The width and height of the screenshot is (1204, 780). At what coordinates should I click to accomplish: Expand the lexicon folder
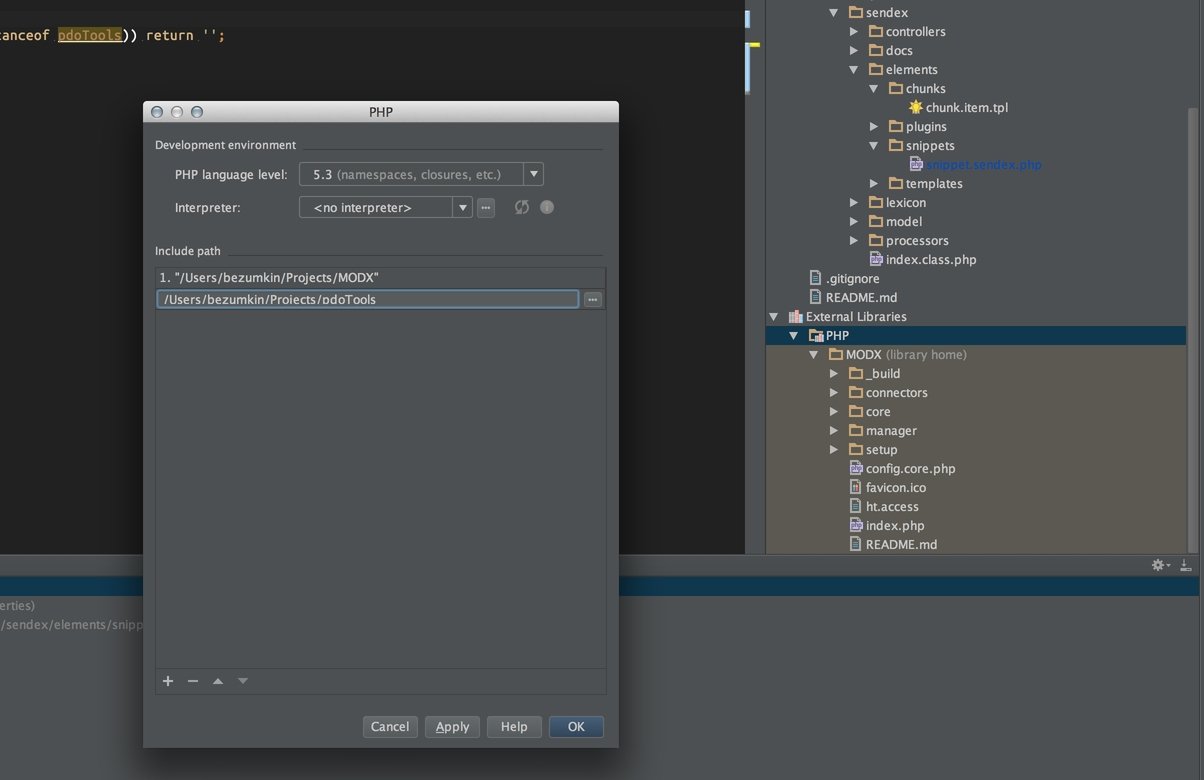(854, 203)
